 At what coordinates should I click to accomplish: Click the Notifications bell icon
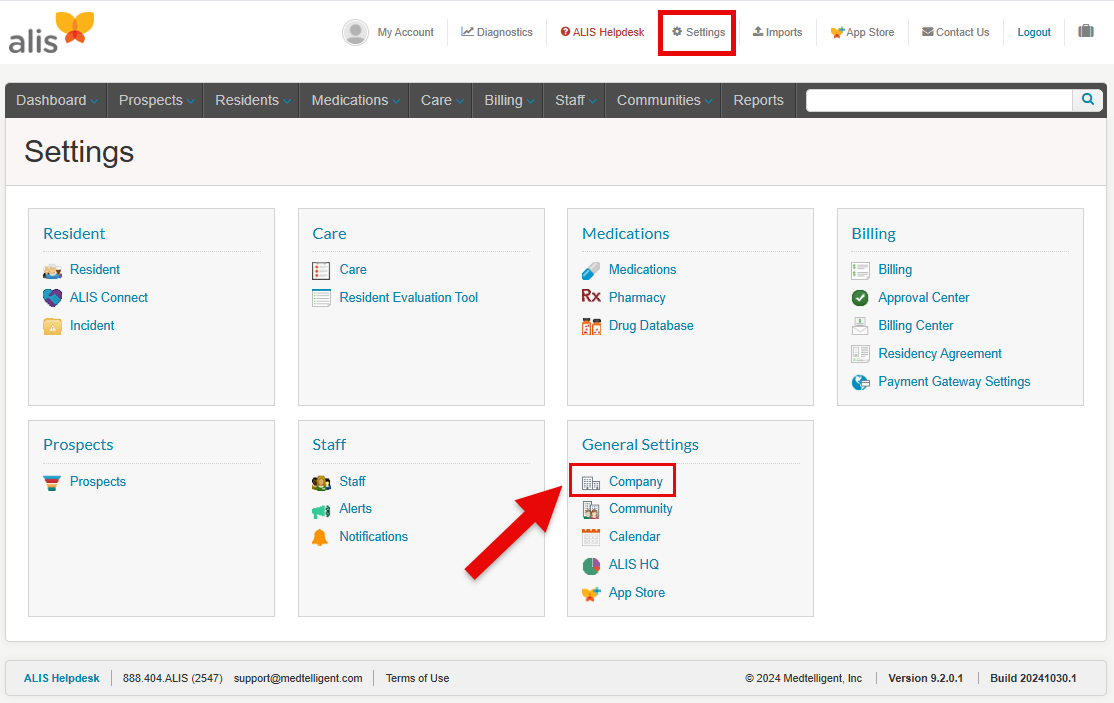[x=320, y=538]
